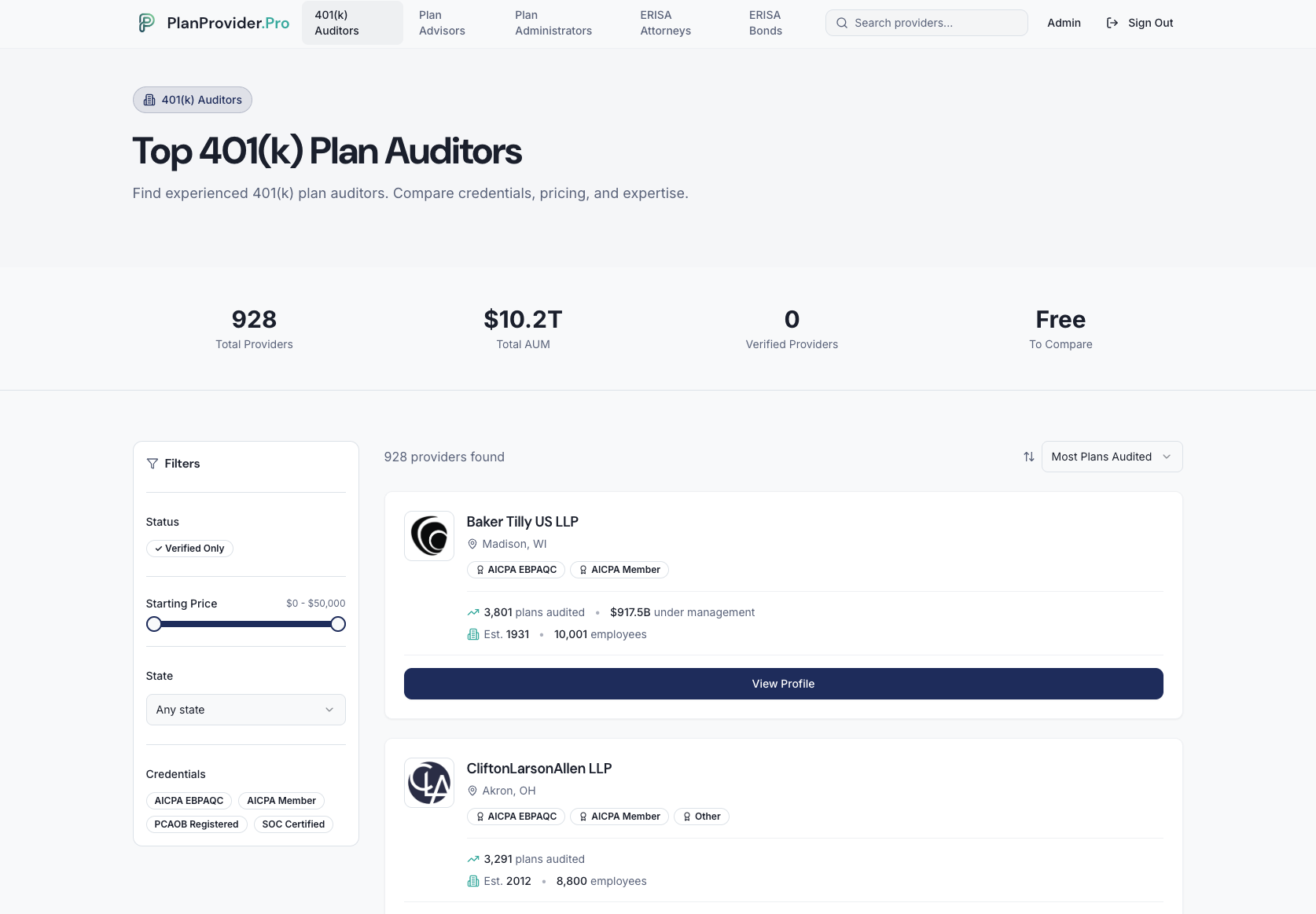
Task: Open the Plan Advisors tab
Action: point(442,23)
